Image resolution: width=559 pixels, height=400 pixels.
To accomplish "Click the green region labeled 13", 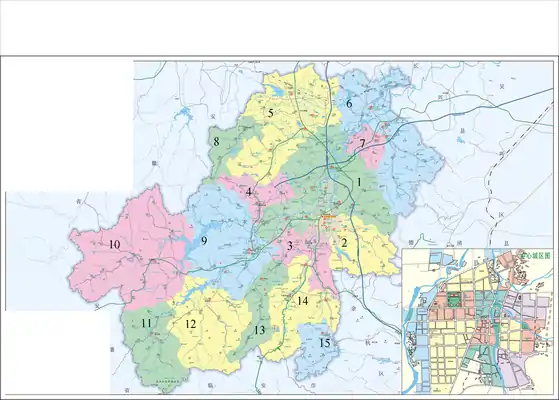I will [260, 330].
